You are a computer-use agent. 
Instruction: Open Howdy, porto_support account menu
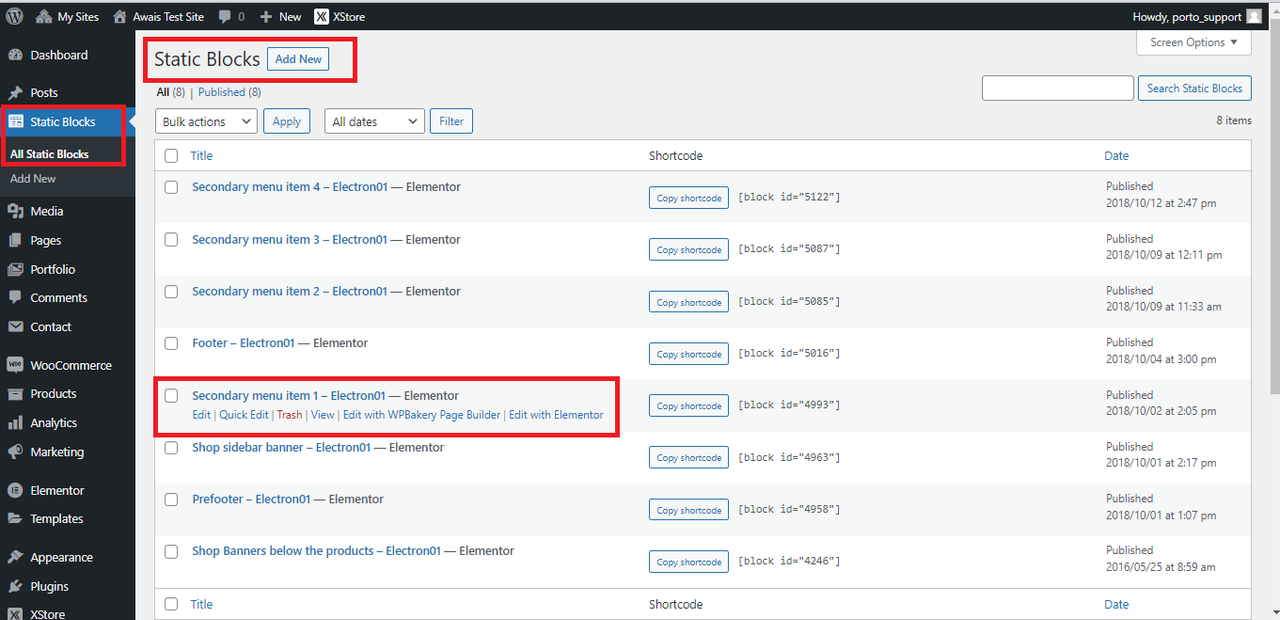pyautogui.click(x=1197, y=17)
